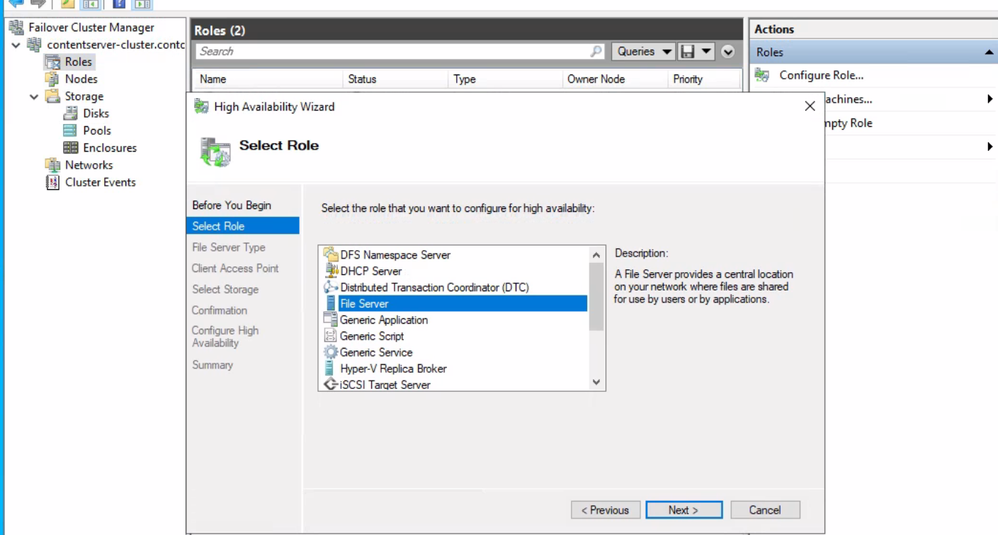Open the Queries dropdown
Screen dimensions: 998x535
(x=643, y=52)
